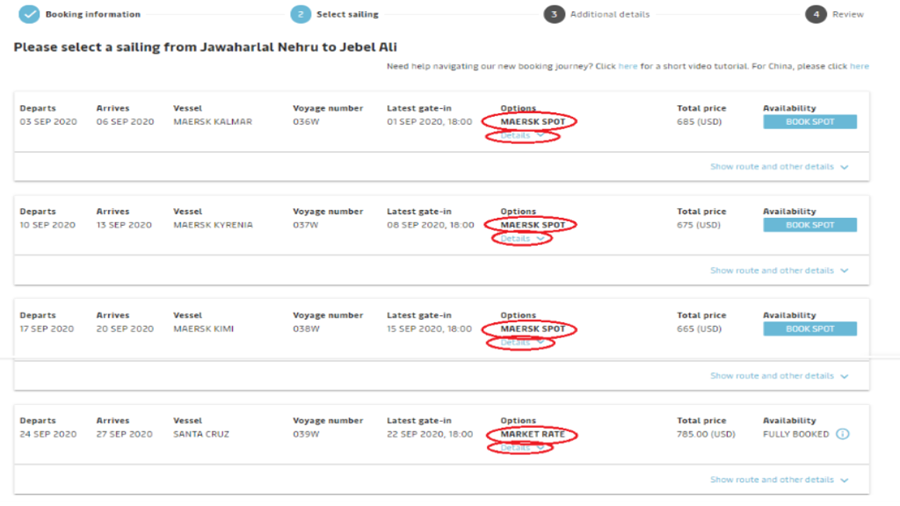The image size is (900, 506).
Task: Click departure date 10 SEP 2020
Action: [48, 225]
